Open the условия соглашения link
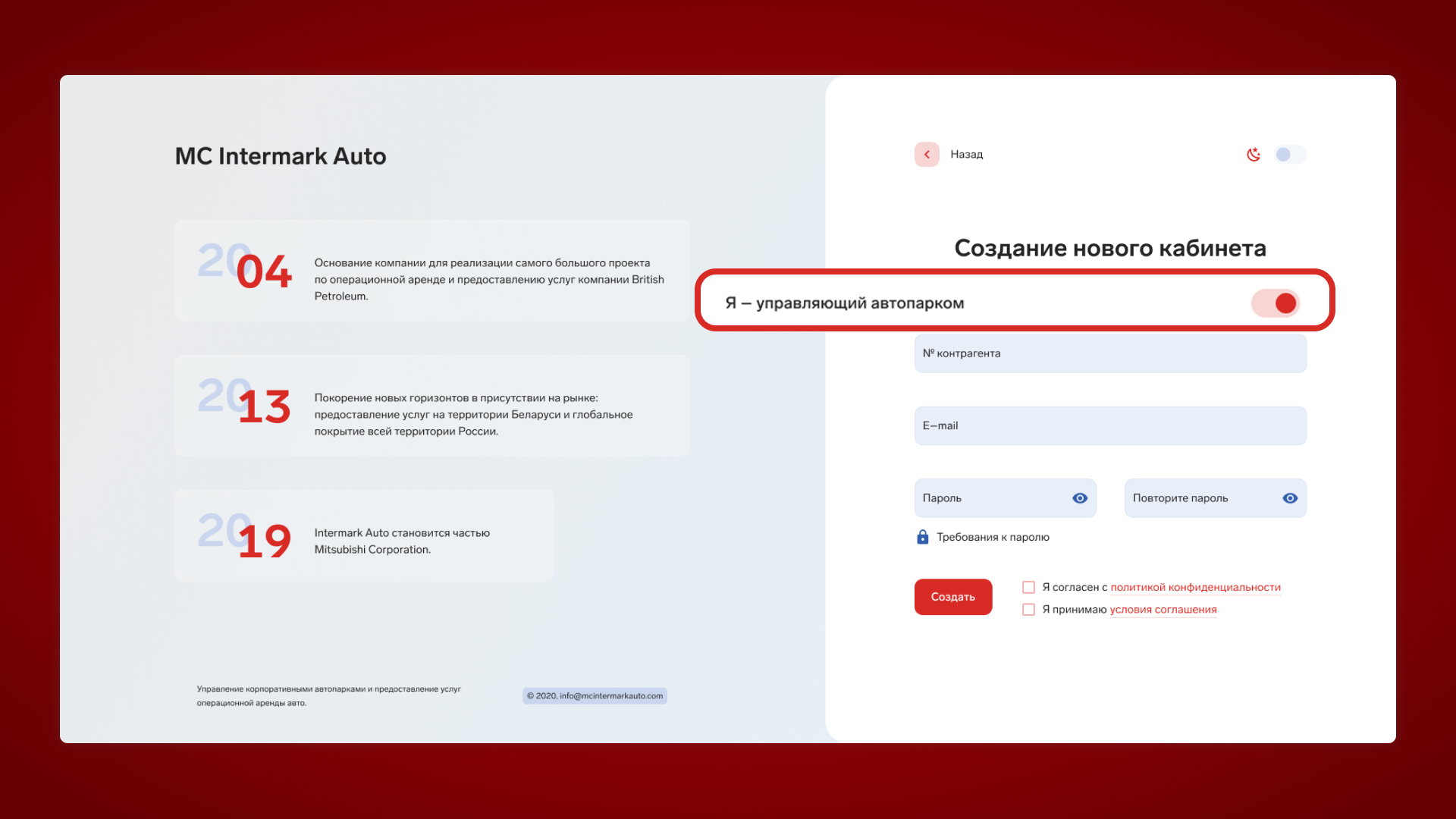The image size is (1456, 819). [x=1163, y=610]
